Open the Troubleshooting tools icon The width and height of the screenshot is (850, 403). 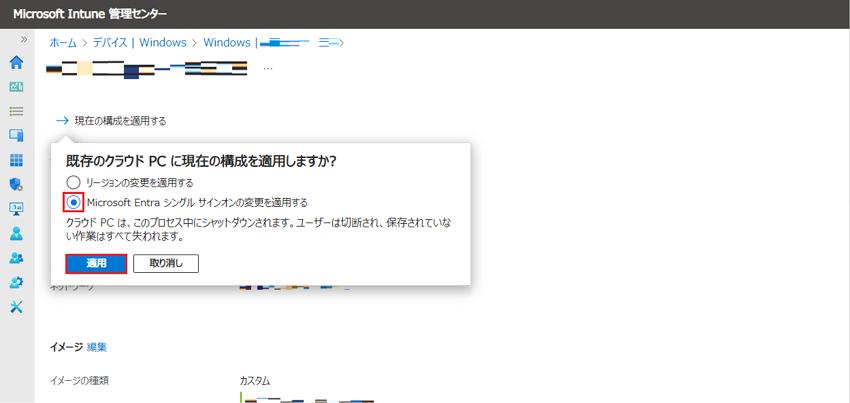[17, 307]
